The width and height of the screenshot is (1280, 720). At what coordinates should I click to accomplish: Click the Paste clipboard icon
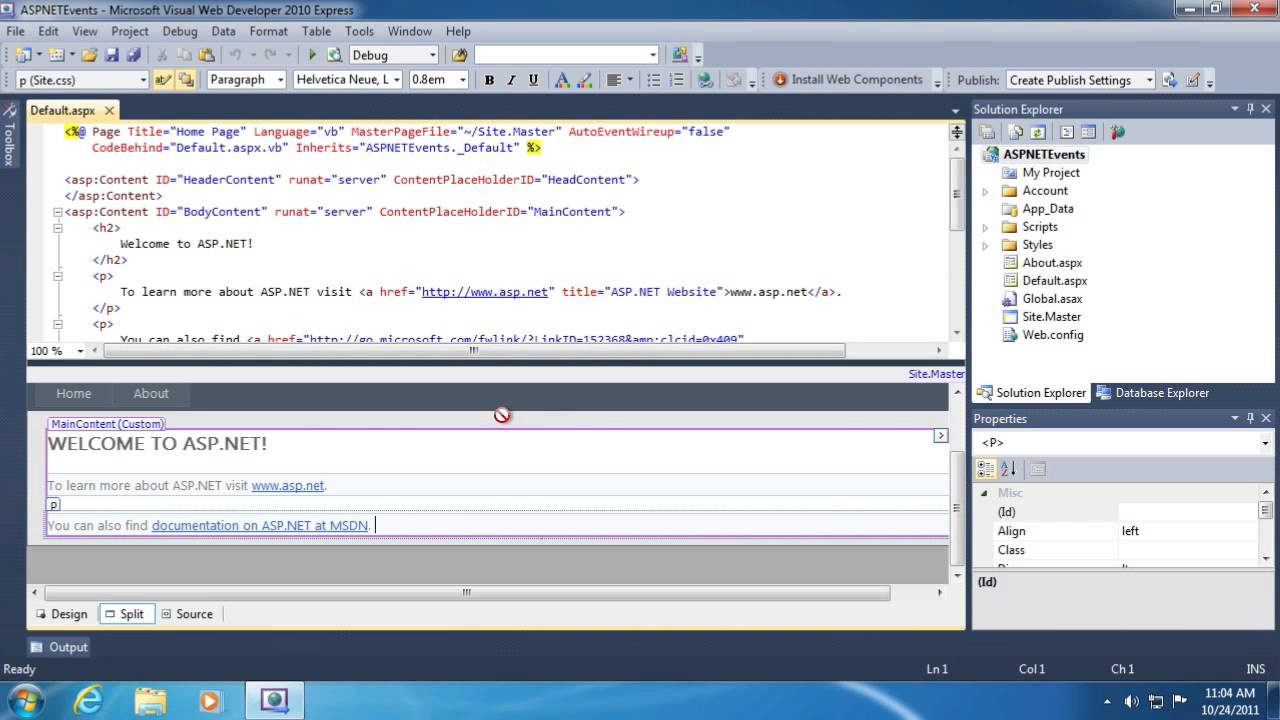point(206,55)
